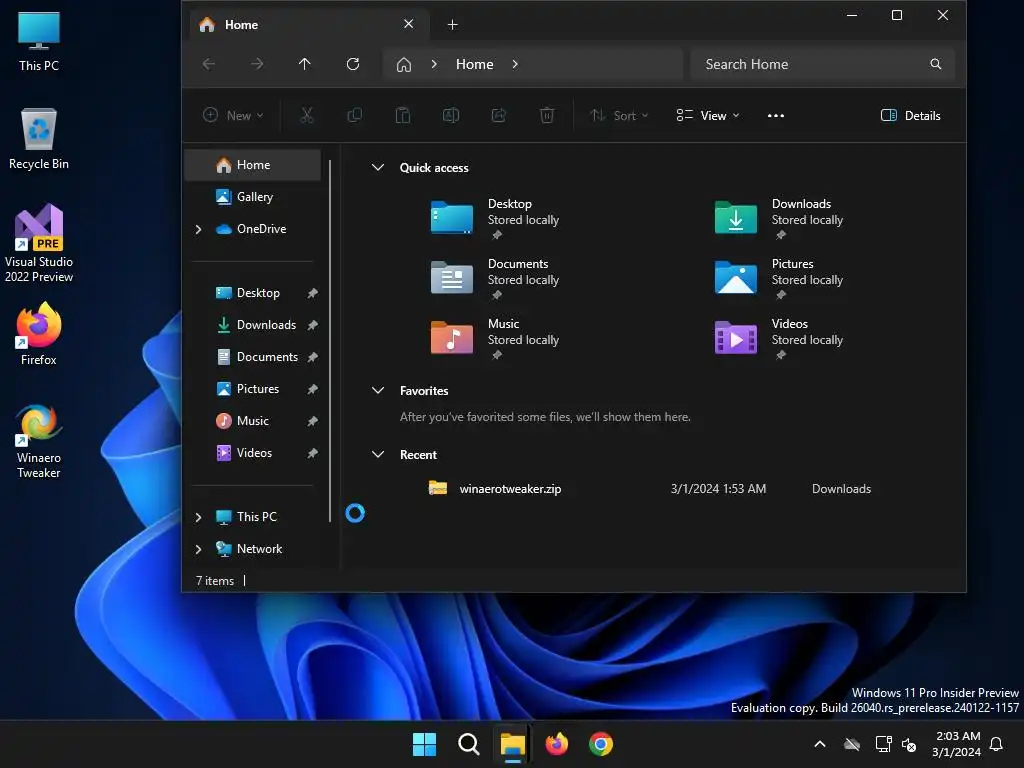Close the Home tab

click(409, 24)
